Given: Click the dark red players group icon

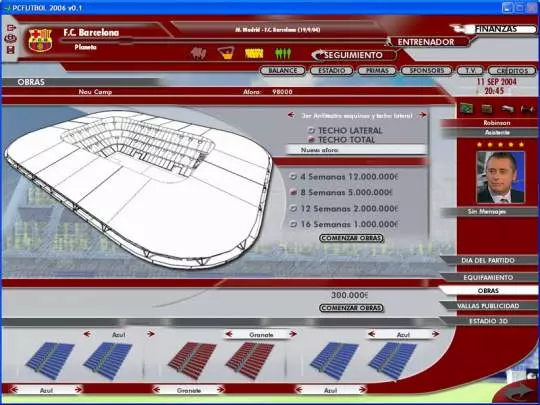Looking at the screenshot, I should pos(198,54).
